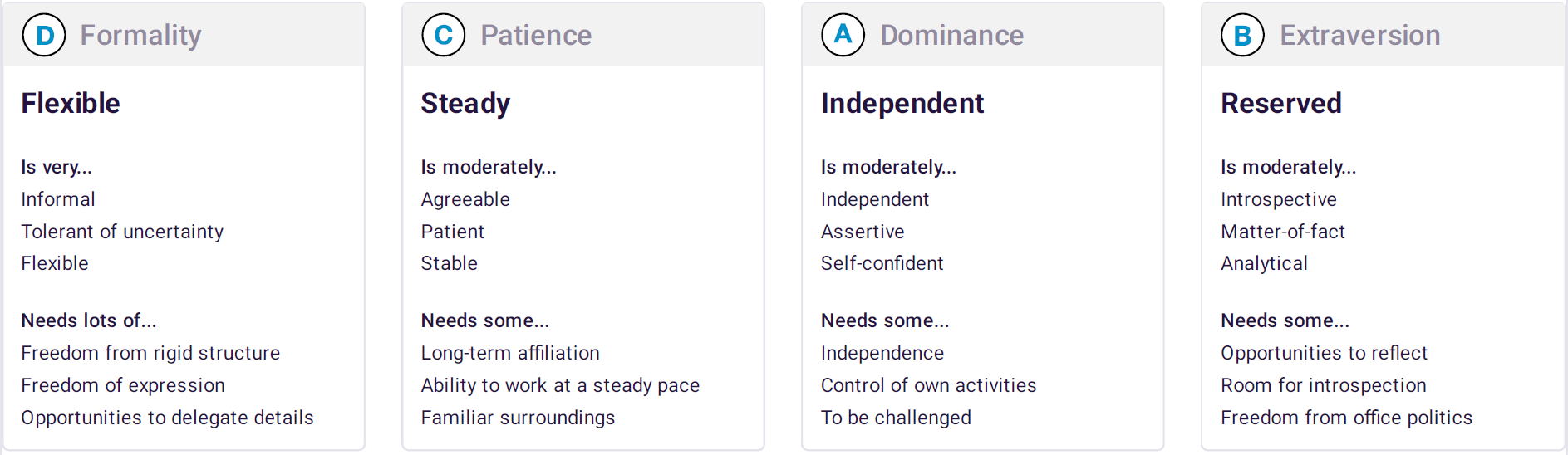Screen dimensions: 1568x455
Task: Click 'Matter-of-fact' trait in Extraversion card
Action: (1283, 232)
